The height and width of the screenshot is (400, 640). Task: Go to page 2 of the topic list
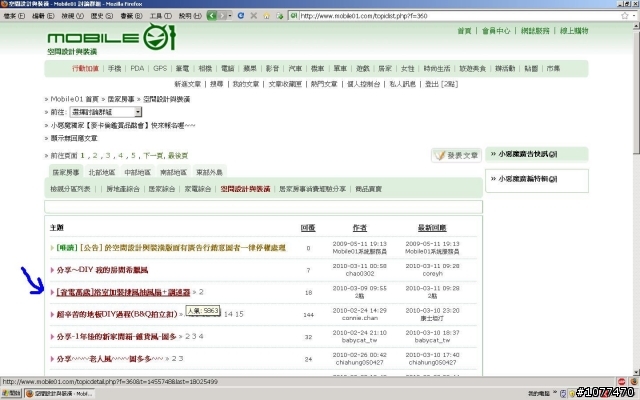[95, 156]
